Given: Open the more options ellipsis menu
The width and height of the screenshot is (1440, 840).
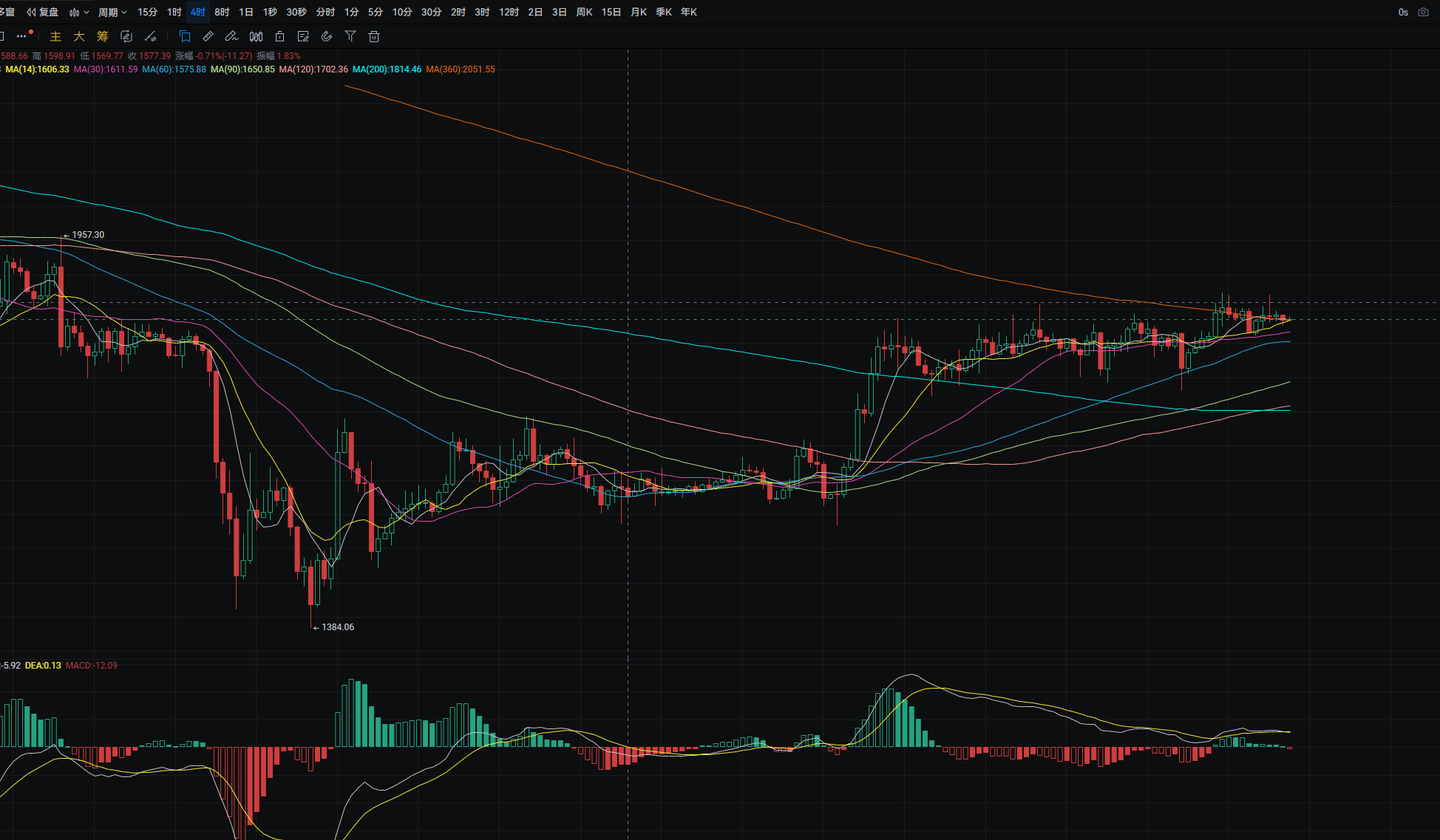Looking at the screenshot, I should click(22, 35).
